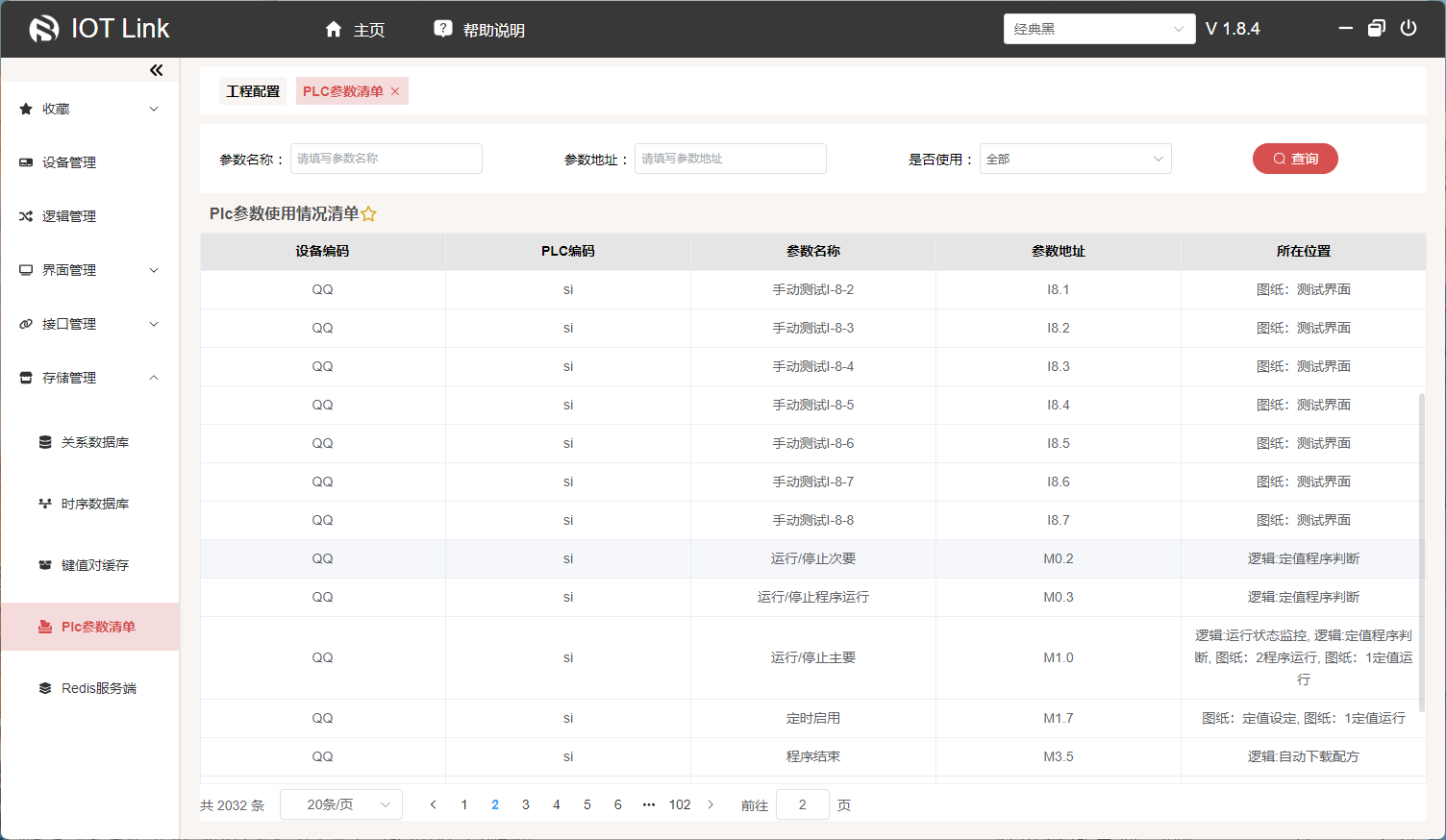Jump to last page 102

tap(680, 804)
